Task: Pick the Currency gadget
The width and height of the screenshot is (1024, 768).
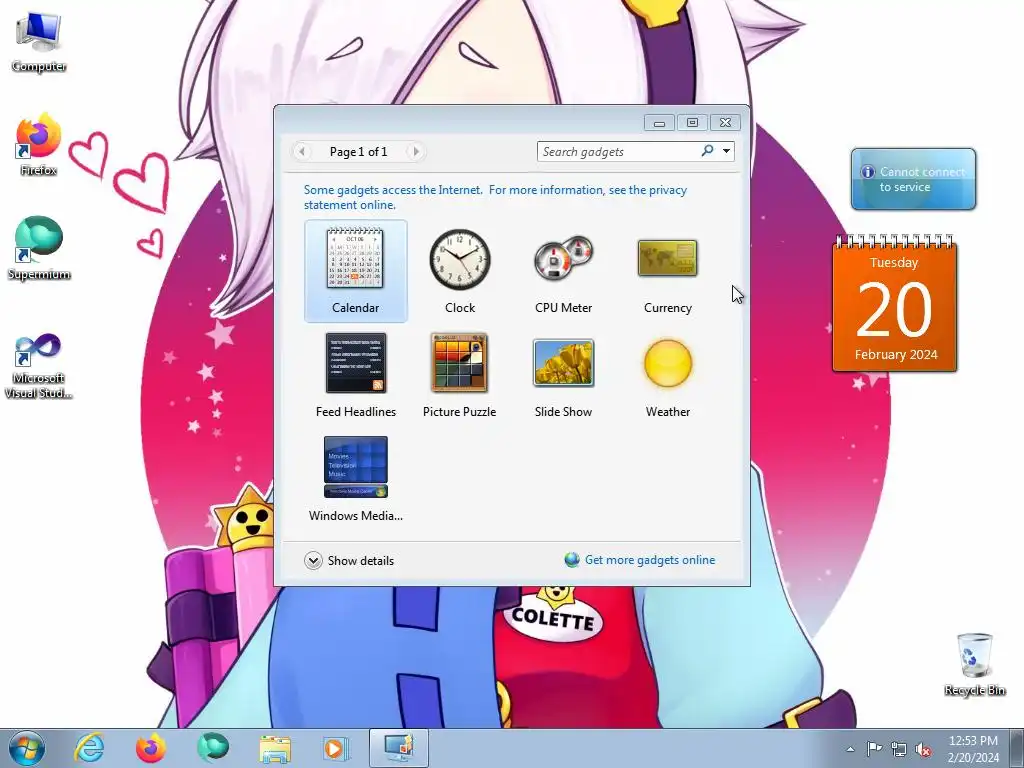Action: pos(667,271)
